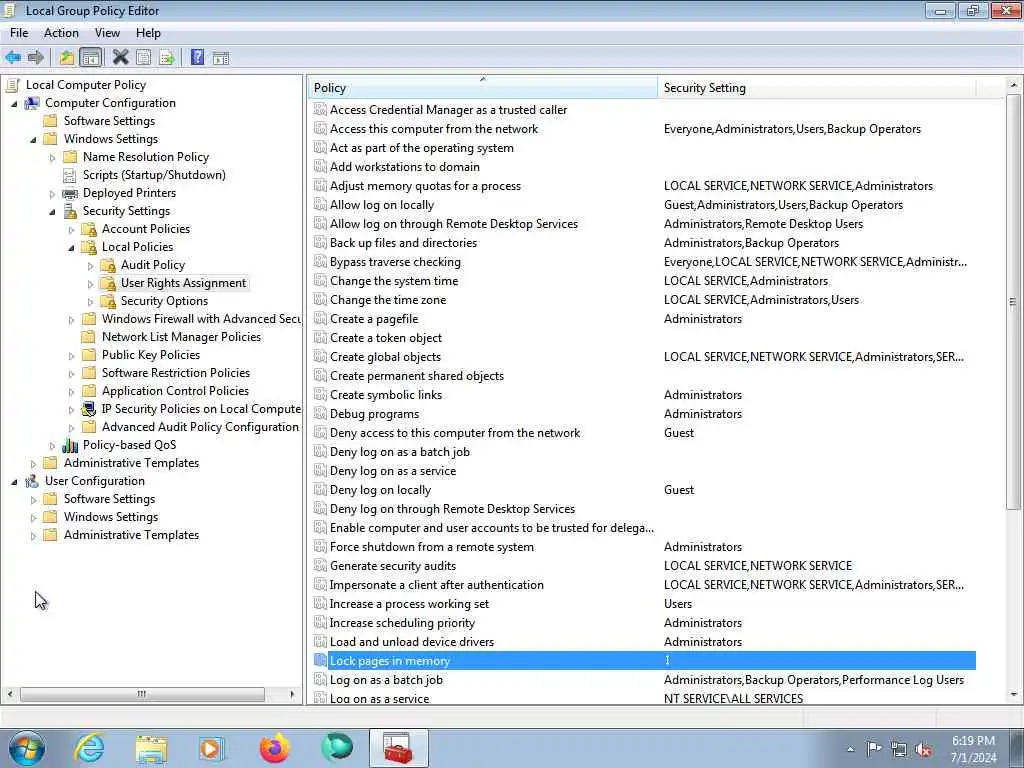1024x768 pixels.
Task: Sort by the Security Setting column header
Action: tap(816, 88)
